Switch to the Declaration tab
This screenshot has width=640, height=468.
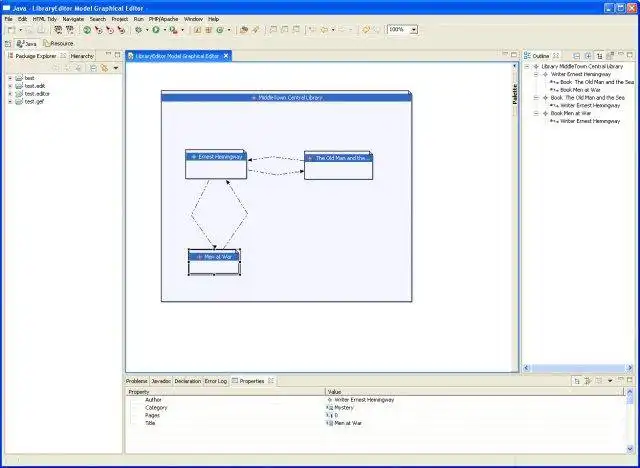click(x=188, y=381)
